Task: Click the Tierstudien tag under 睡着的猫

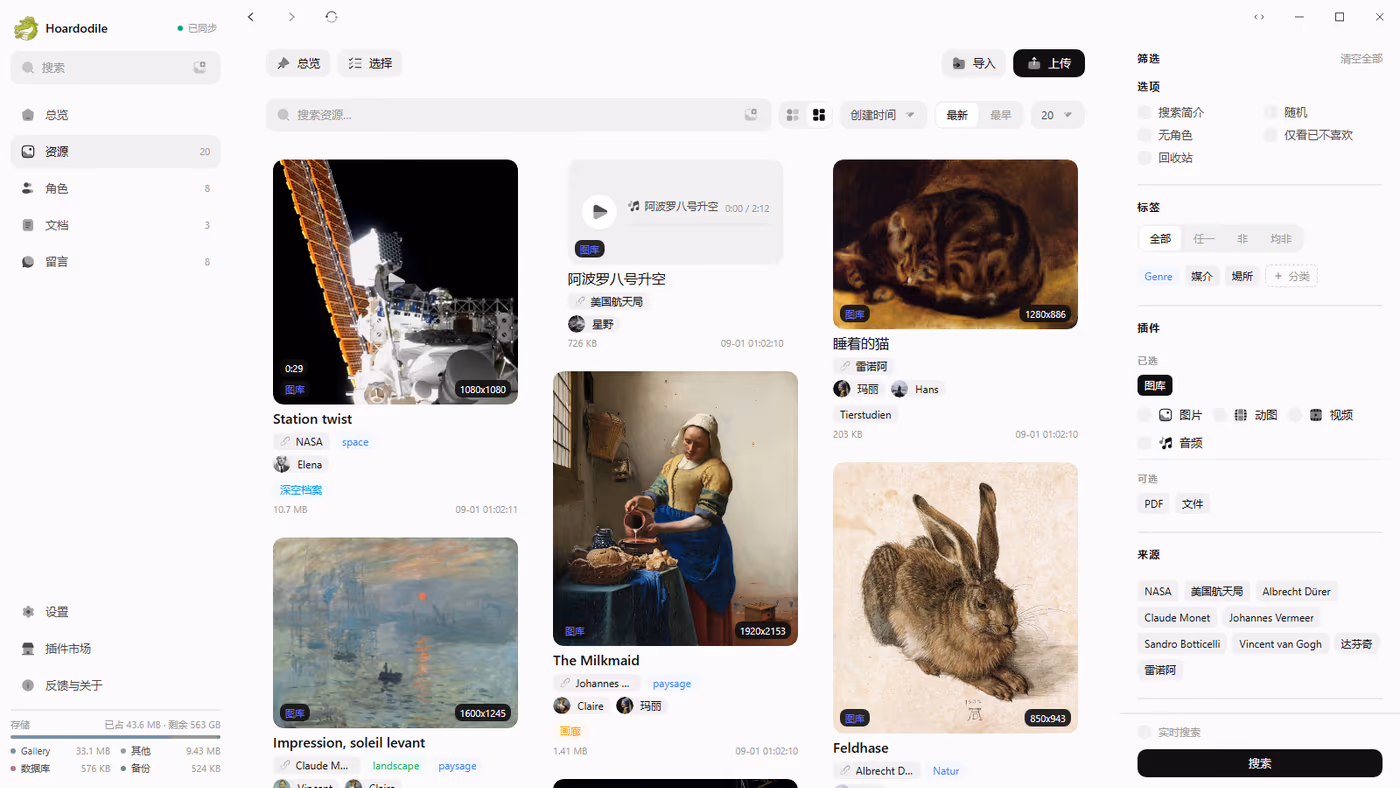Action: (866, 414)
